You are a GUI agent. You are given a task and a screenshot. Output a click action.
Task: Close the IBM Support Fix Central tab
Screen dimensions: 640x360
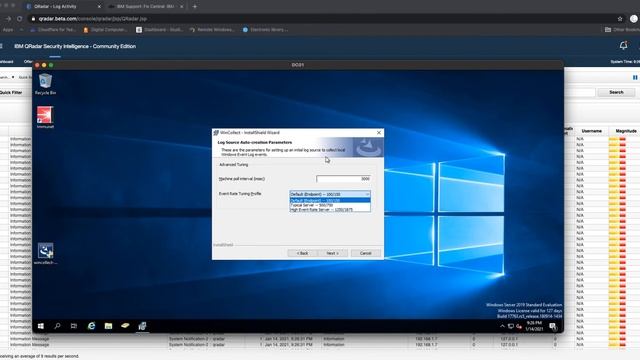click(x=182, y=7)
